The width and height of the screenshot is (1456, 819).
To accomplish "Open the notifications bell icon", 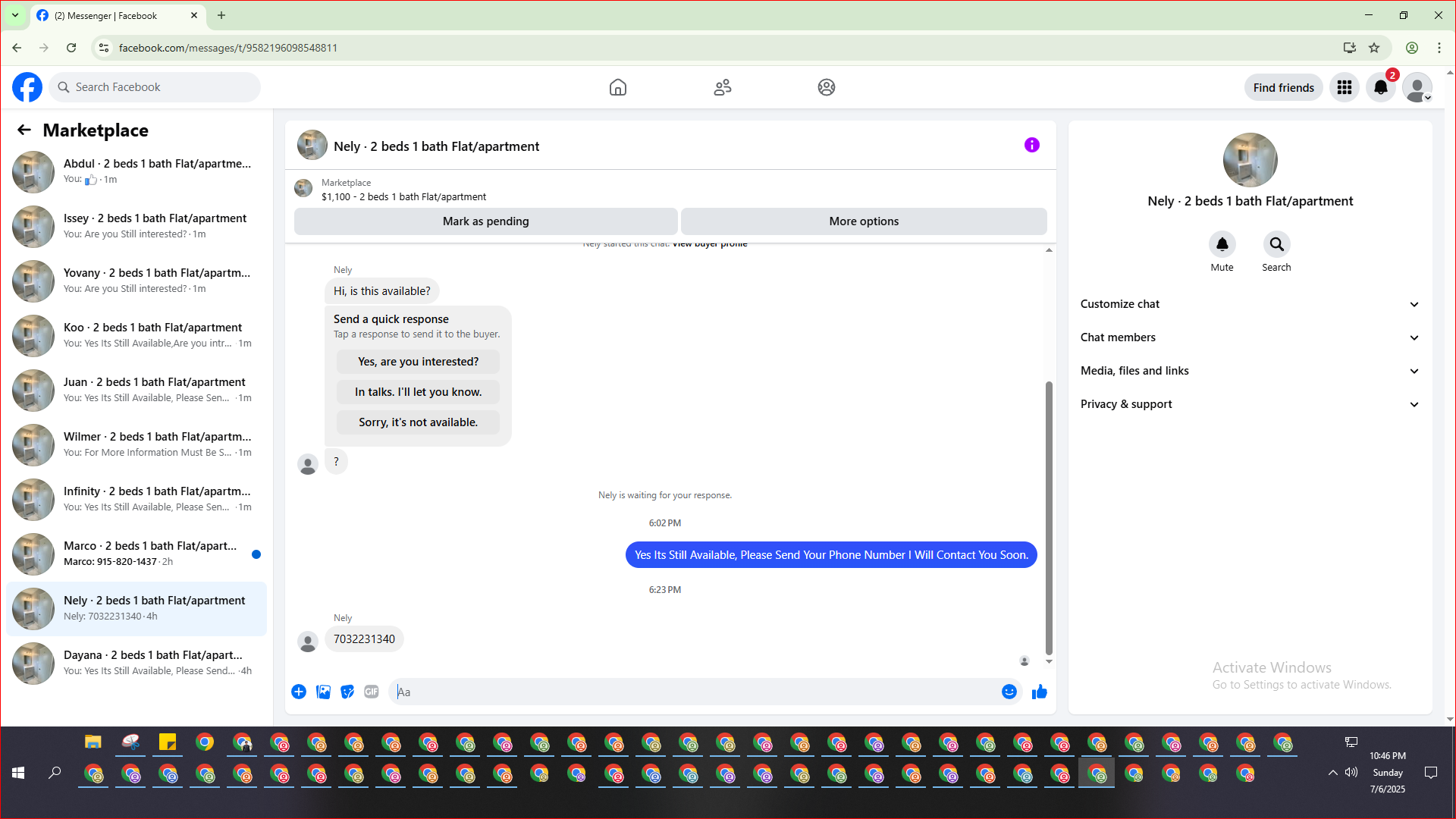I will [1380, 87].
